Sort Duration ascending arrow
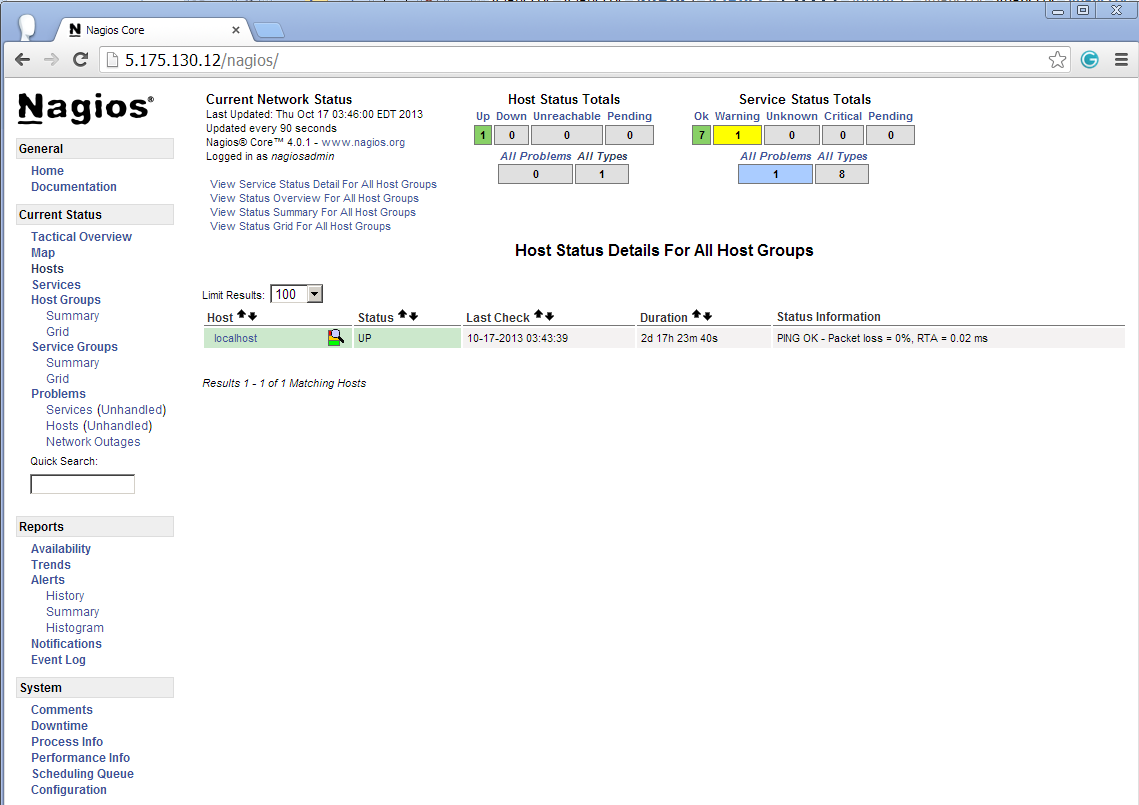This screenshot has width=1139, height=805. [x=696, y=315]
